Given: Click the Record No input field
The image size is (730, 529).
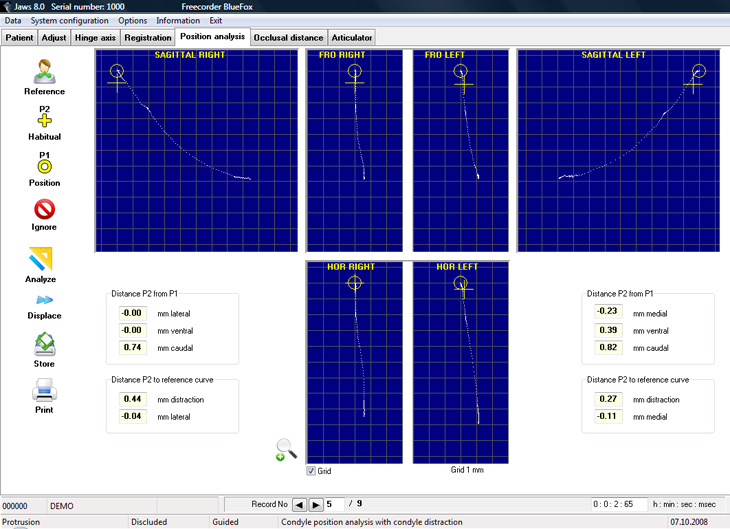Looking at the screenshot, I should 335,504.
